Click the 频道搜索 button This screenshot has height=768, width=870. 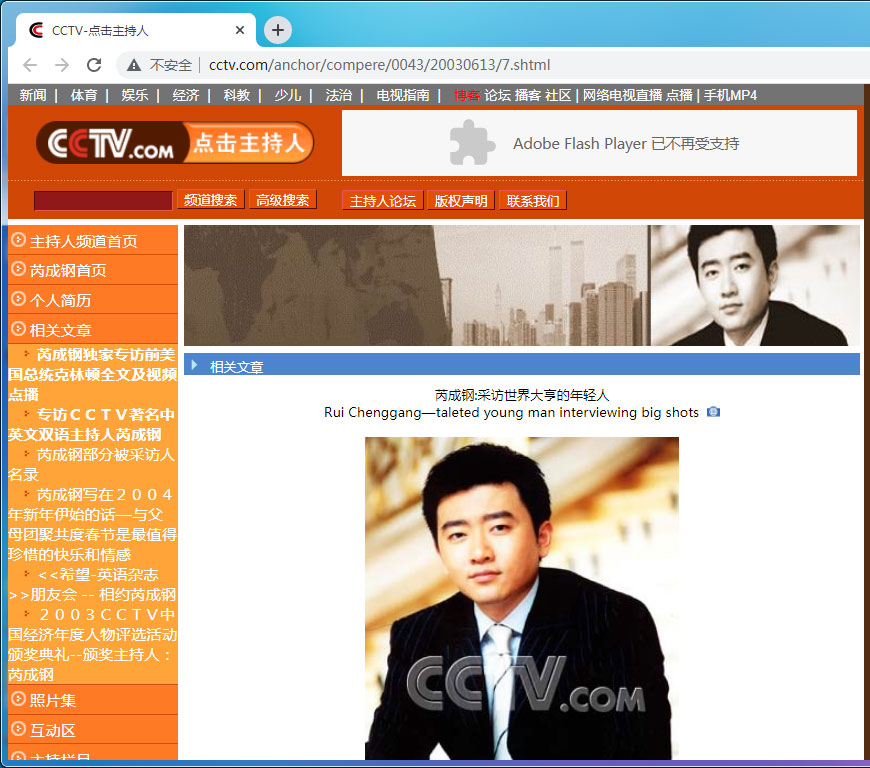coord(211,200)
